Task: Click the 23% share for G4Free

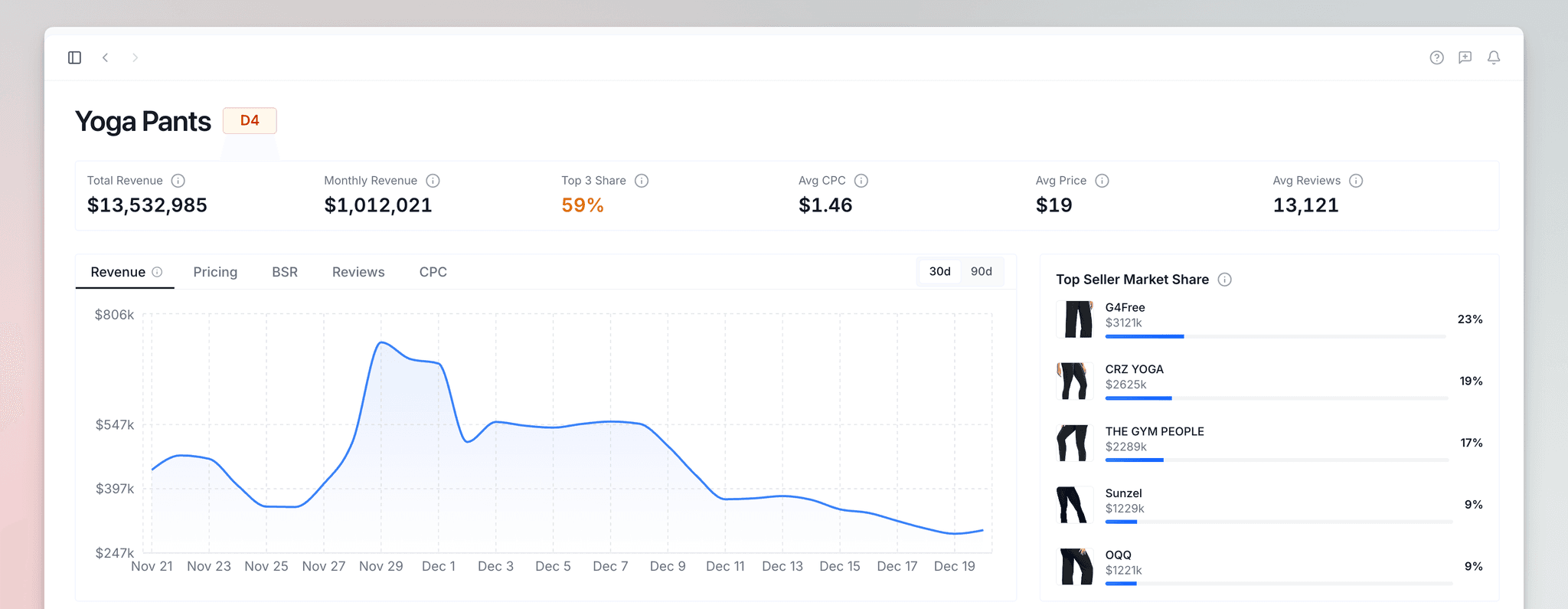Action: coord(1470,319)
